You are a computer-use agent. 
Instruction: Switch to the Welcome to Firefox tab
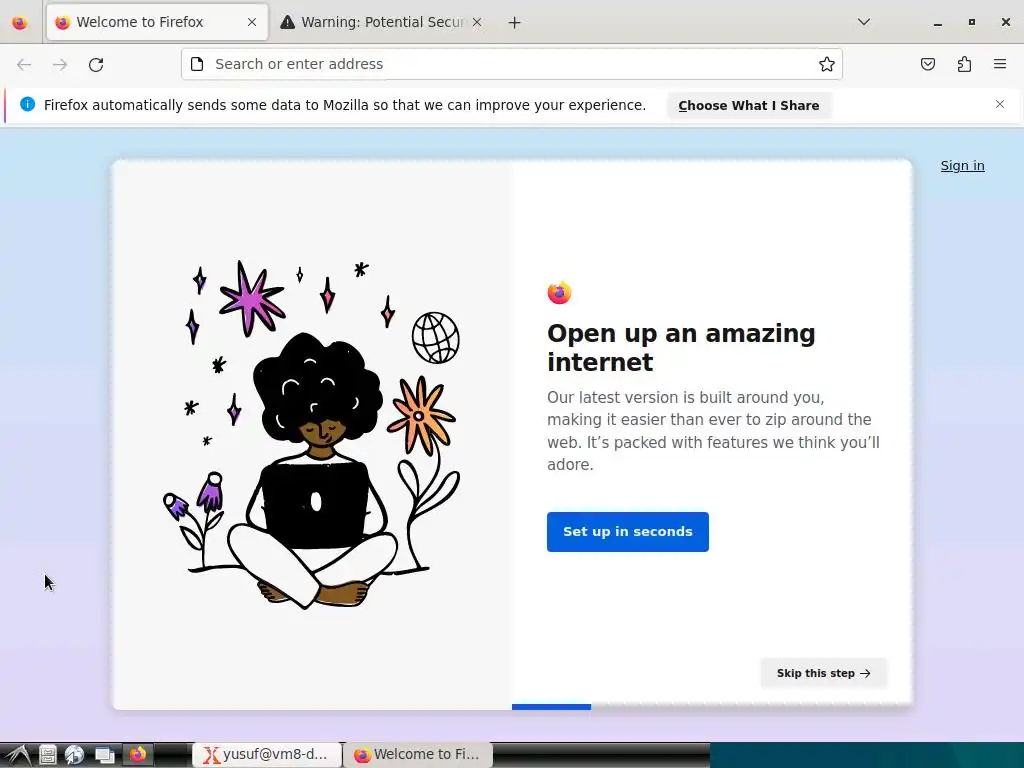click(x=157, y=22)
